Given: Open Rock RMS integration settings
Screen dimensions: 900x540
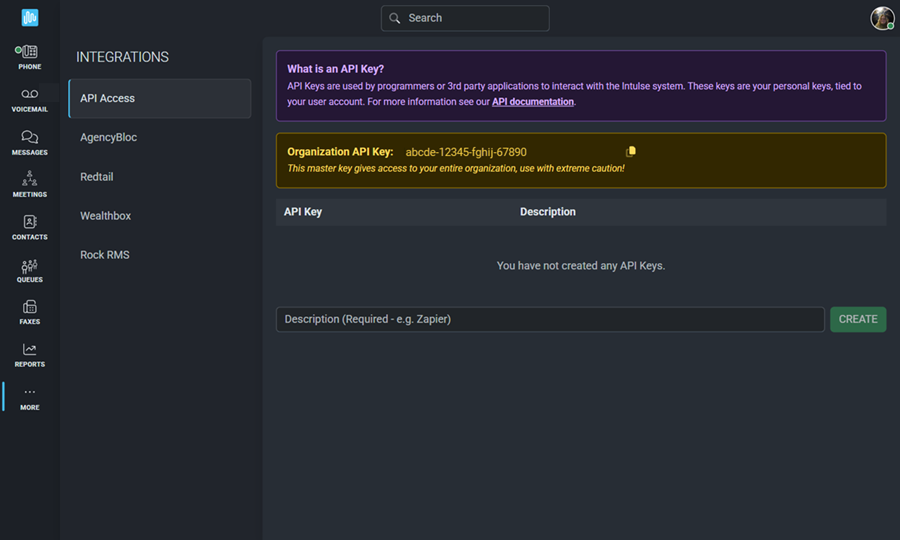Looking at the screenshot, I should pyautogui.click(x=105, y=255).
